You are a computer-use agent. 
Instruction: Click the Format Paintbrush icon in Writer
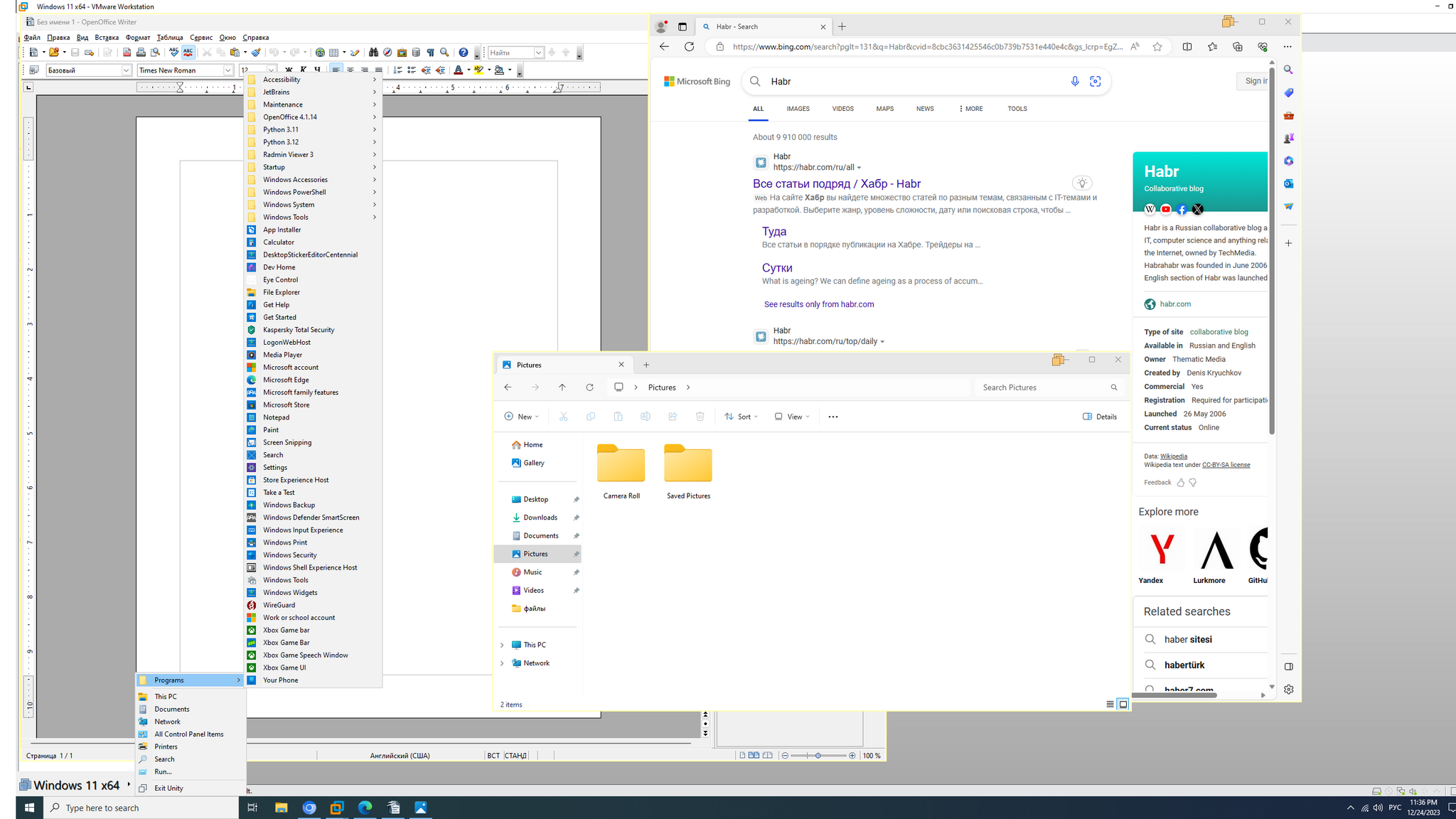coord(256,53)
